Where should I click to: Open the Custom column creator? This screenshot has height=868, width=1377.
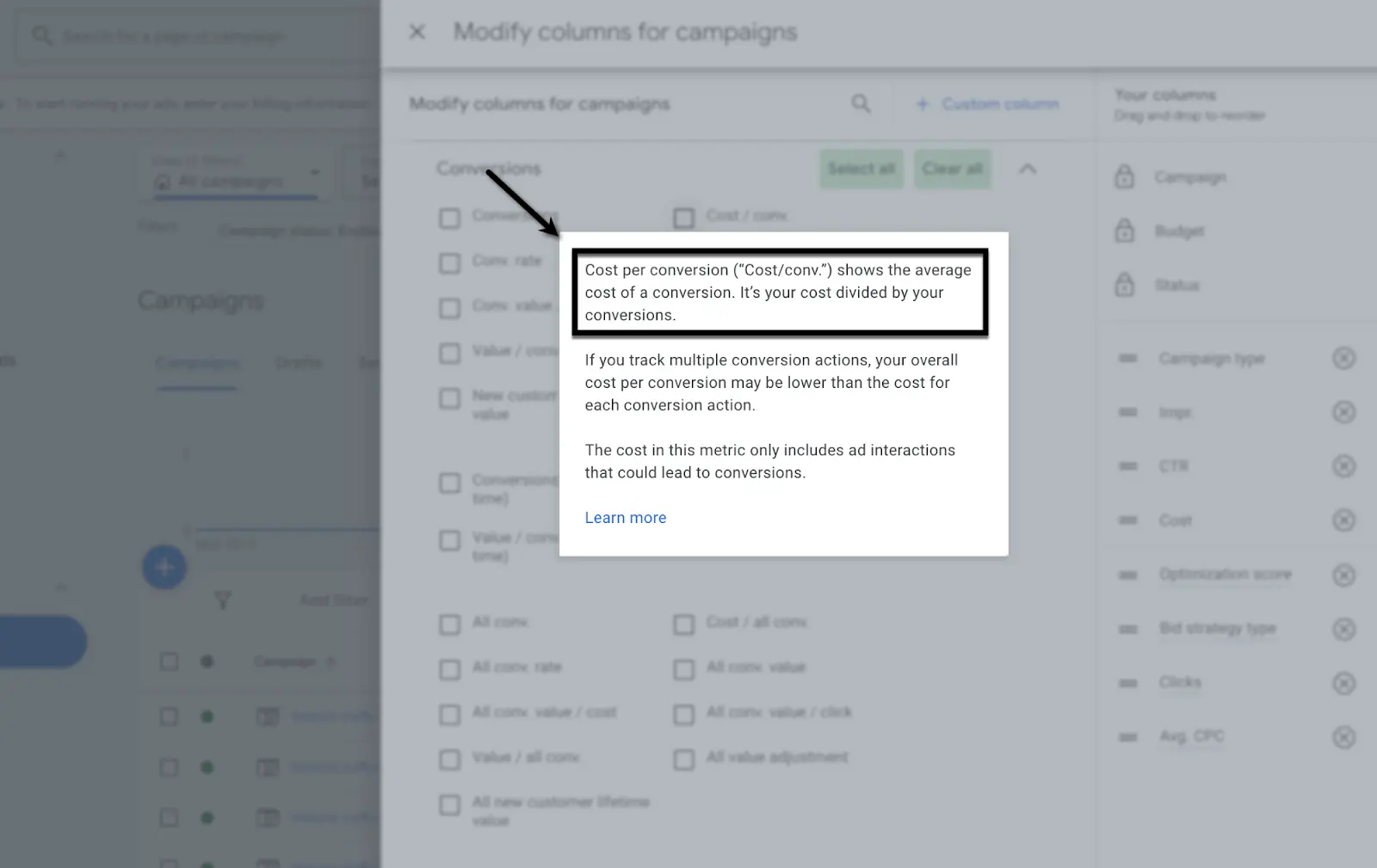(988, 104)
